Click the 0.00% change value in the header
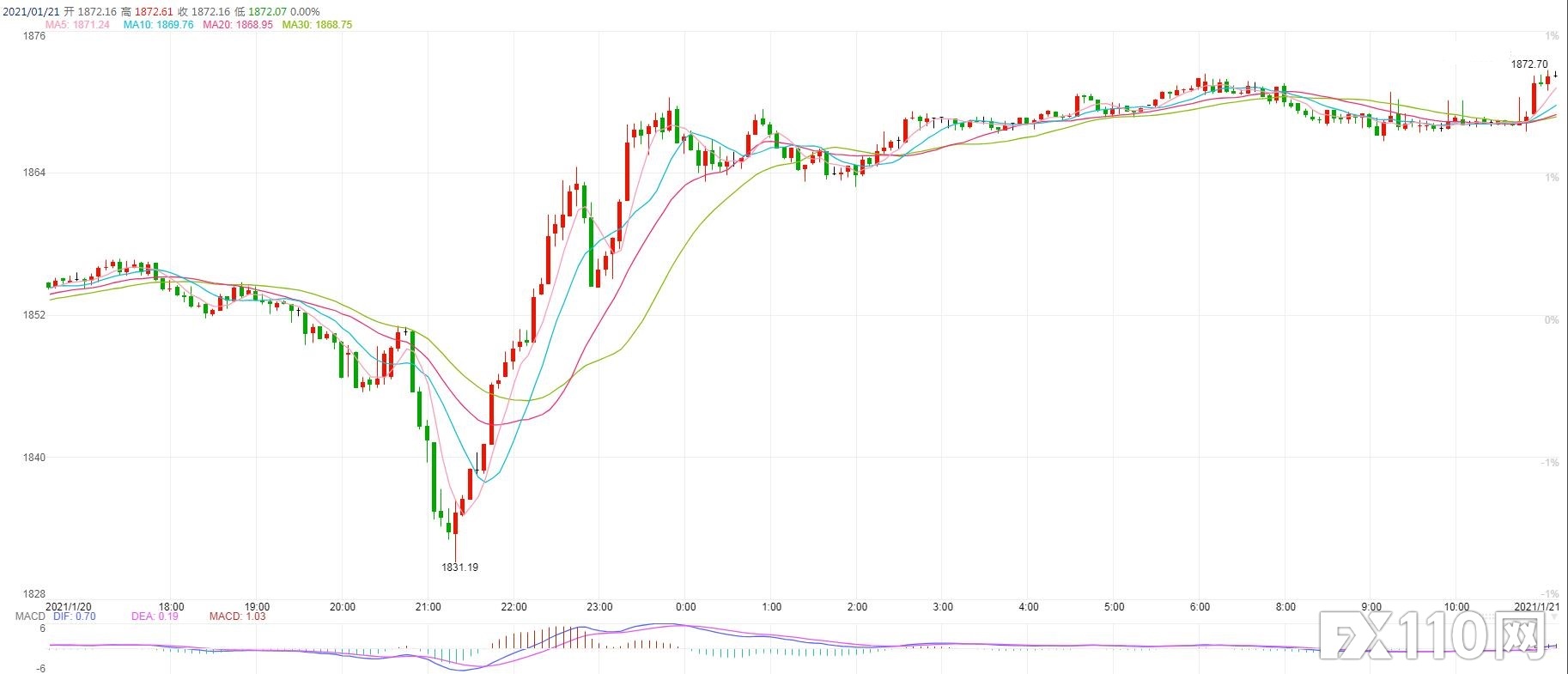 [305, 12]
